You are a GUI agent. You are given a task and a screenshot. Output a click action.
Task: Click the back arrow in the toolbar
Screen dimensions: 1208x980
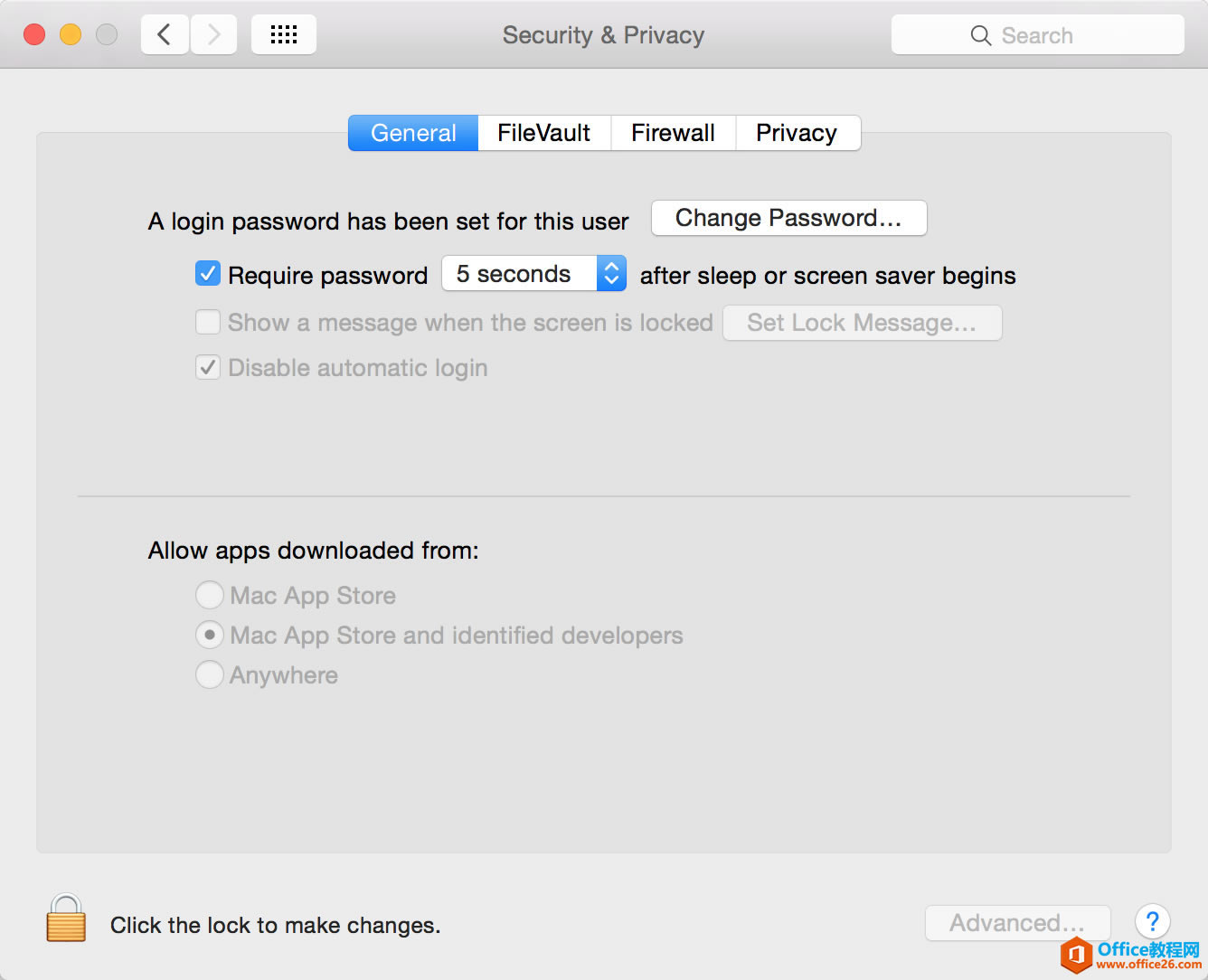point(164,33)
